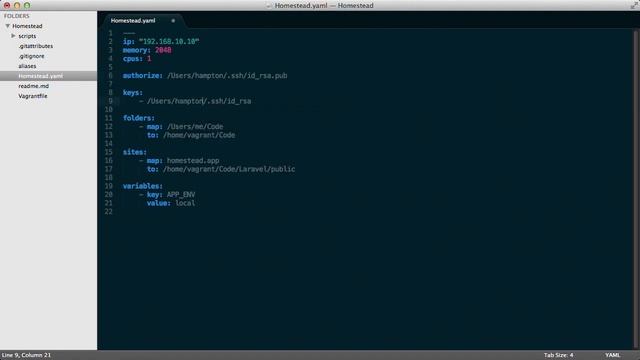The width and height of the screenshot is (640, 360).
Task: Click the "variables:" heading
Action: click(143, 186)
